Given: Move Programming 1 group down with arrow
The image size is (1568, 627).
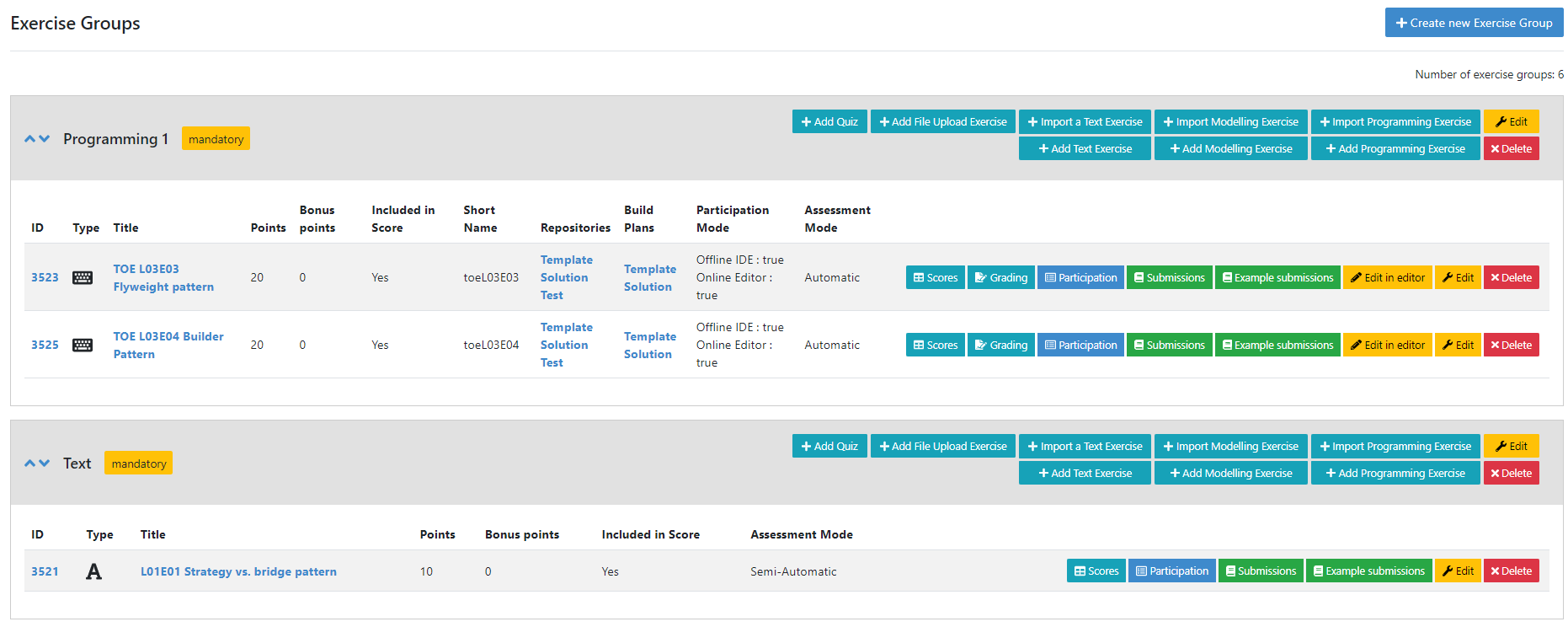Looking at the screenshot, I should (x=45, y=139).
